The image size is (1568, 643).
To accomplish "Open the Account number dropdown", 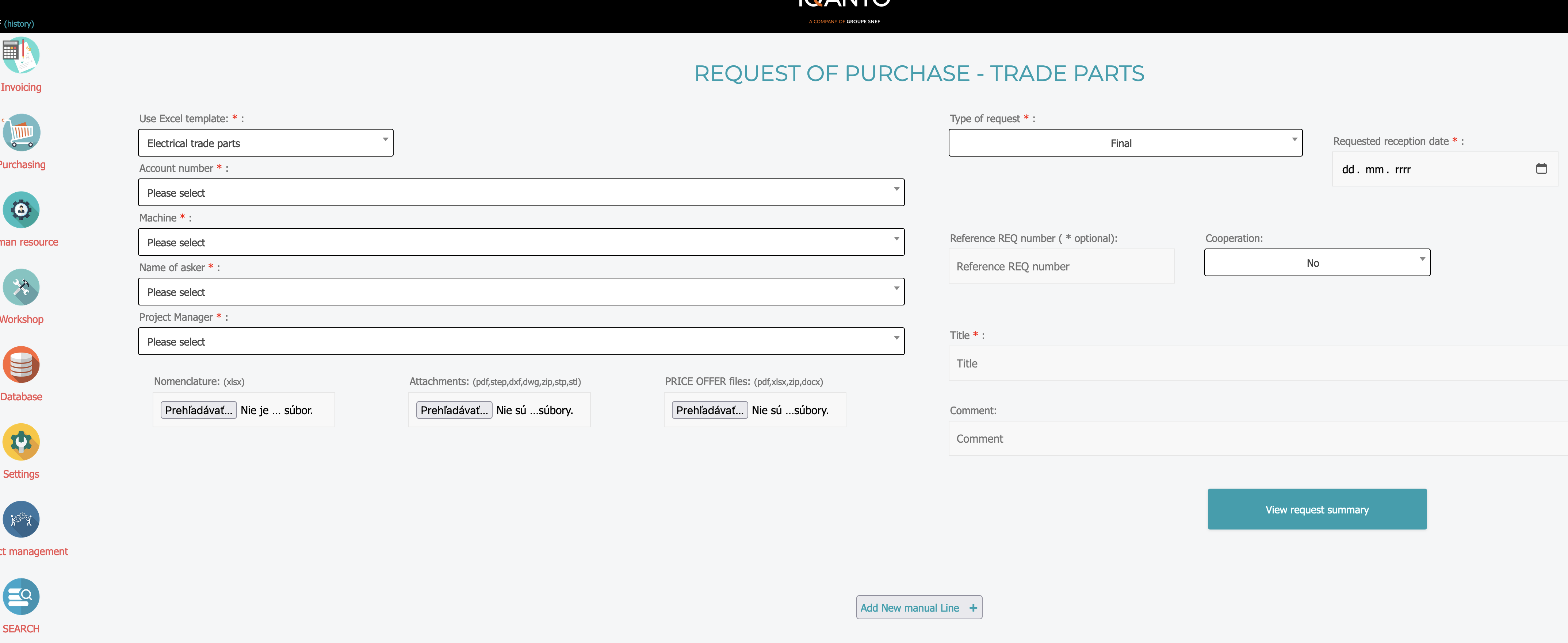I will [x=521, y=193].
